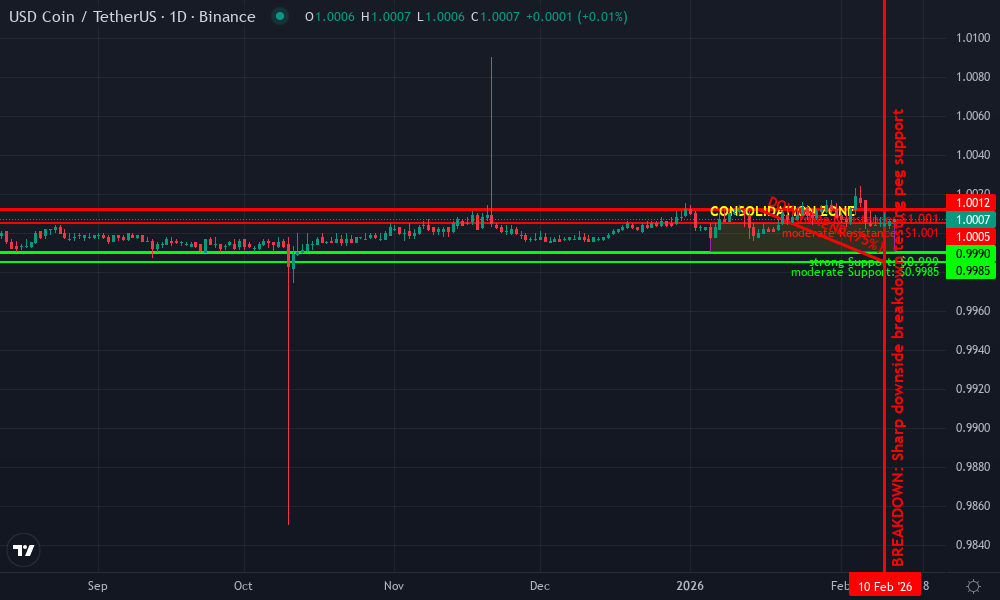The width and height of the screenshot is (1000, 600).
Task: Click the Sep label on the time axis
Action: (97, 587)
